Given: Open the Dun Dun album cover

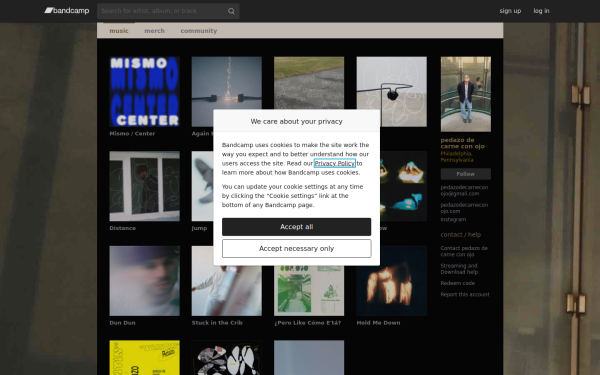Looking at the screenshot, I should 144,281.
